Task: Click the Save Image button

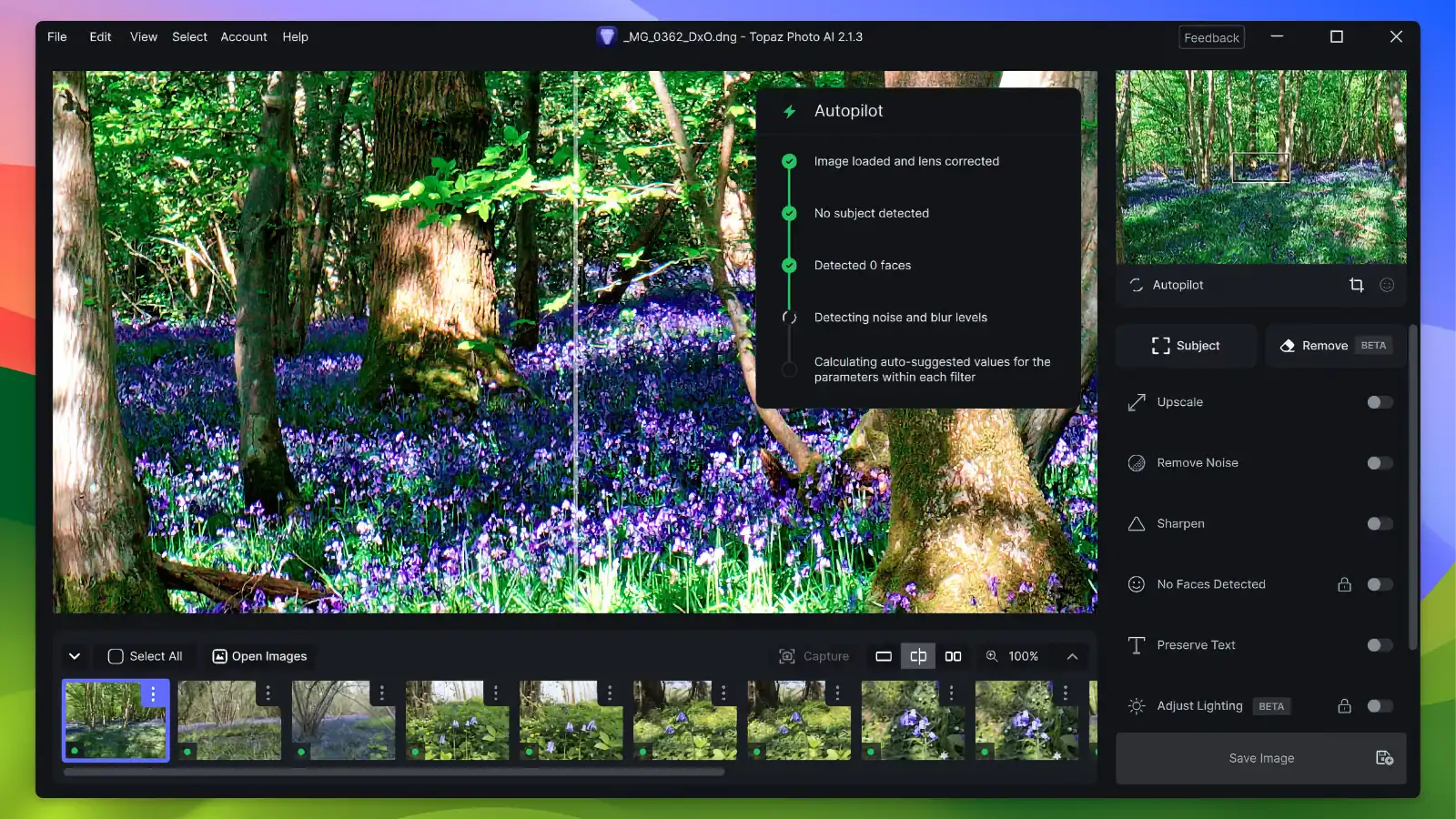Action: click(x=1259, y=758)
